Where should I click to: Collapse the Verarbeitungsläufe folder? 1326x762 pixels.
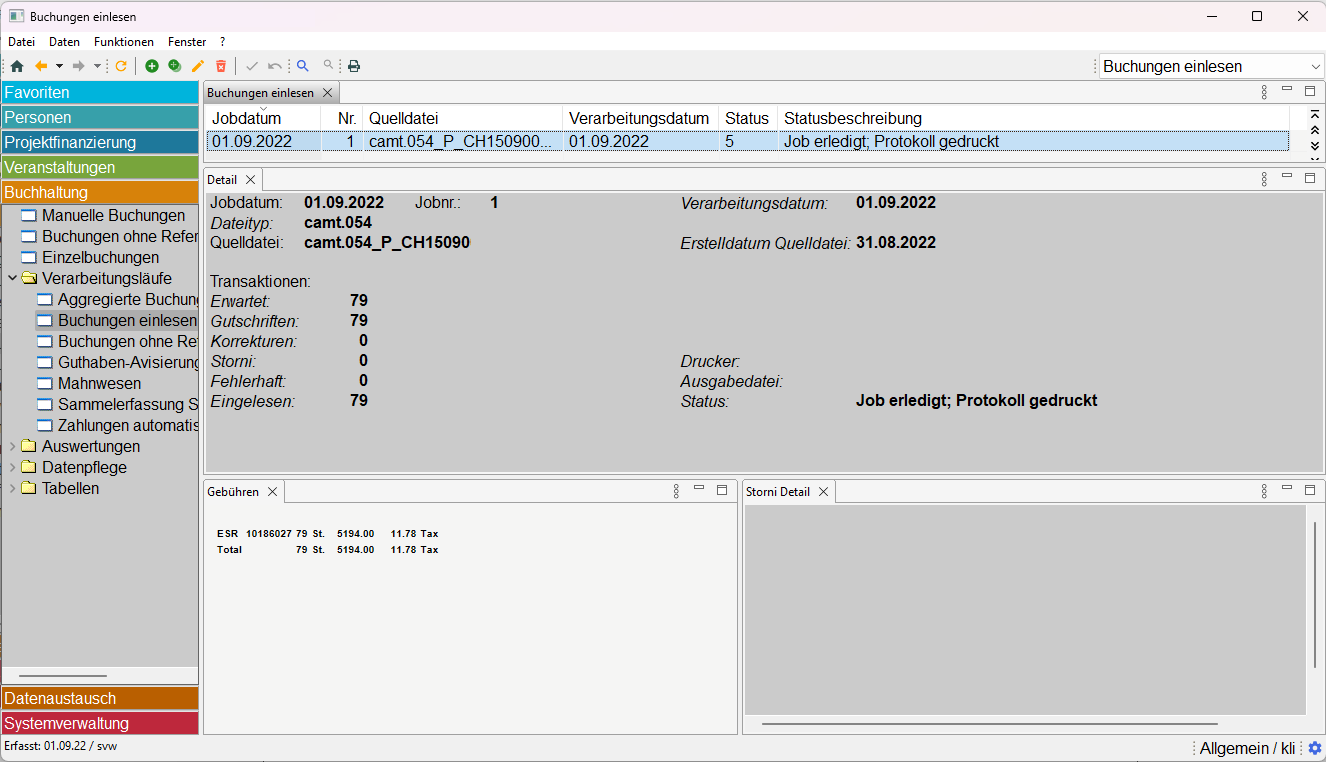pyautogui.click(x=12, y=278)
